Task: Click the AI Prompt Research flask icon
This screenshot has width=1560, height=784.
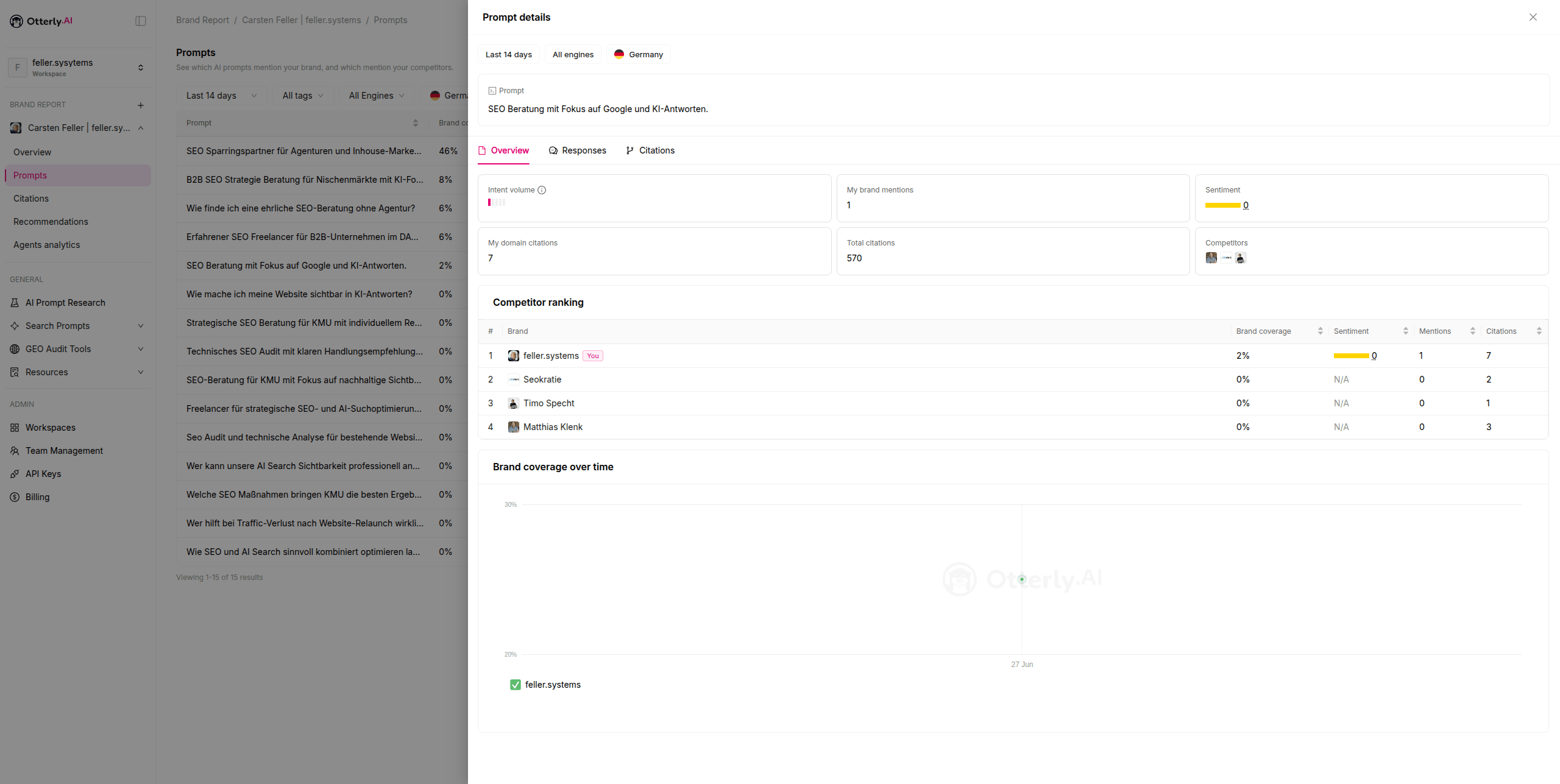Action: point(15,303)
